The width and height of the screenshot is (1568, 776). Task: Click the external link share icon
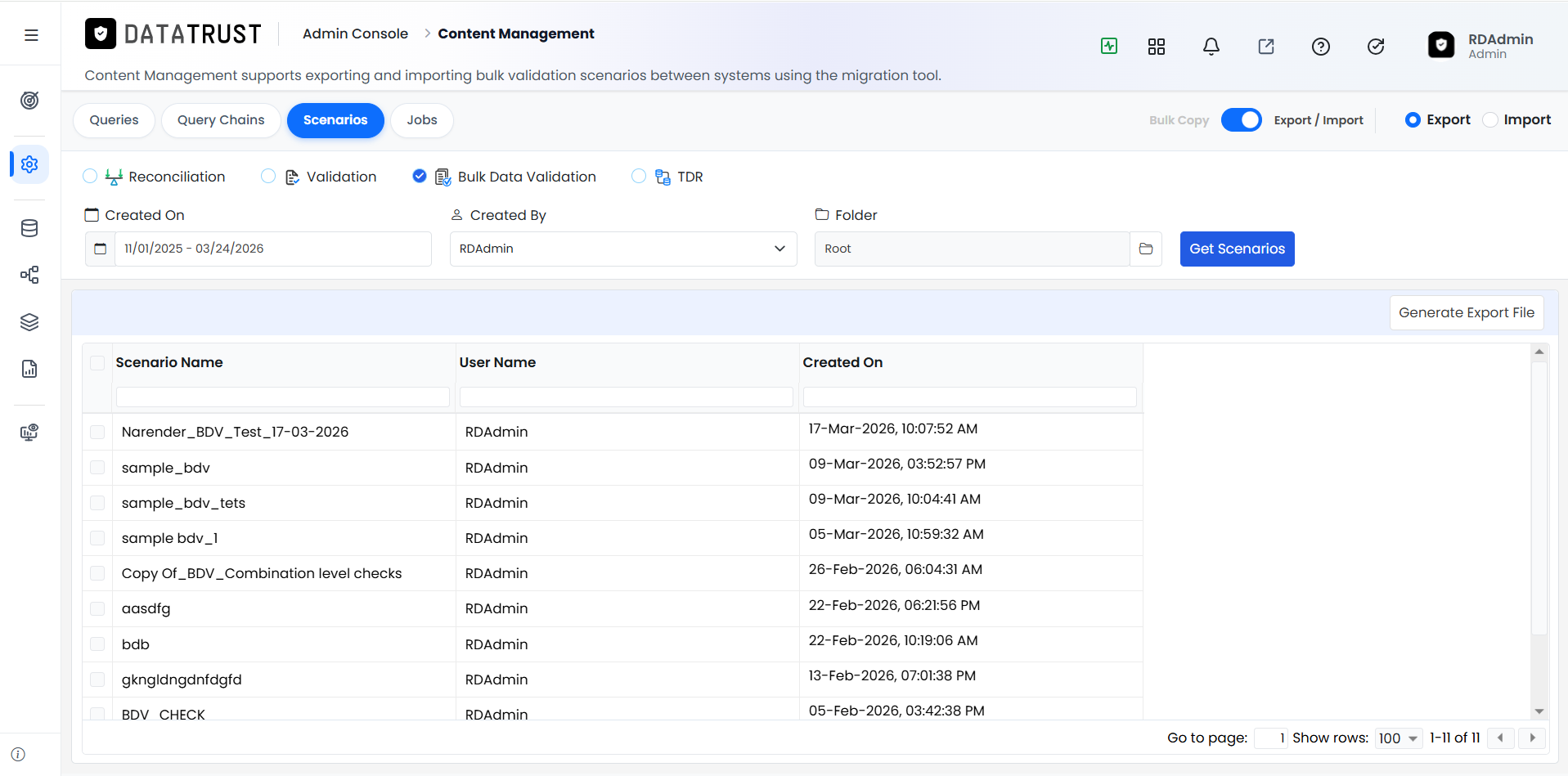tap(1266, 47)
